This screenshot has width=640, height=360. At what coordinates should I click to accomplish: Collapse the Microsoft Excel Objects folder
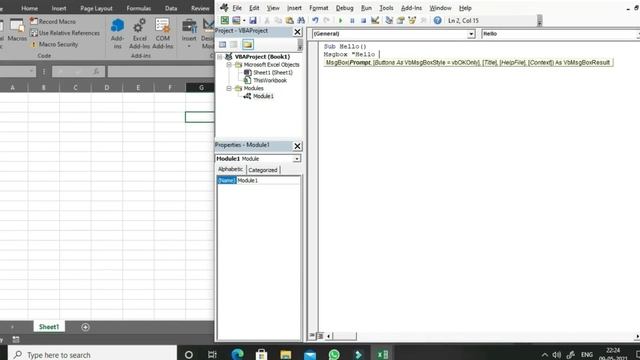[x=229, y=64]
